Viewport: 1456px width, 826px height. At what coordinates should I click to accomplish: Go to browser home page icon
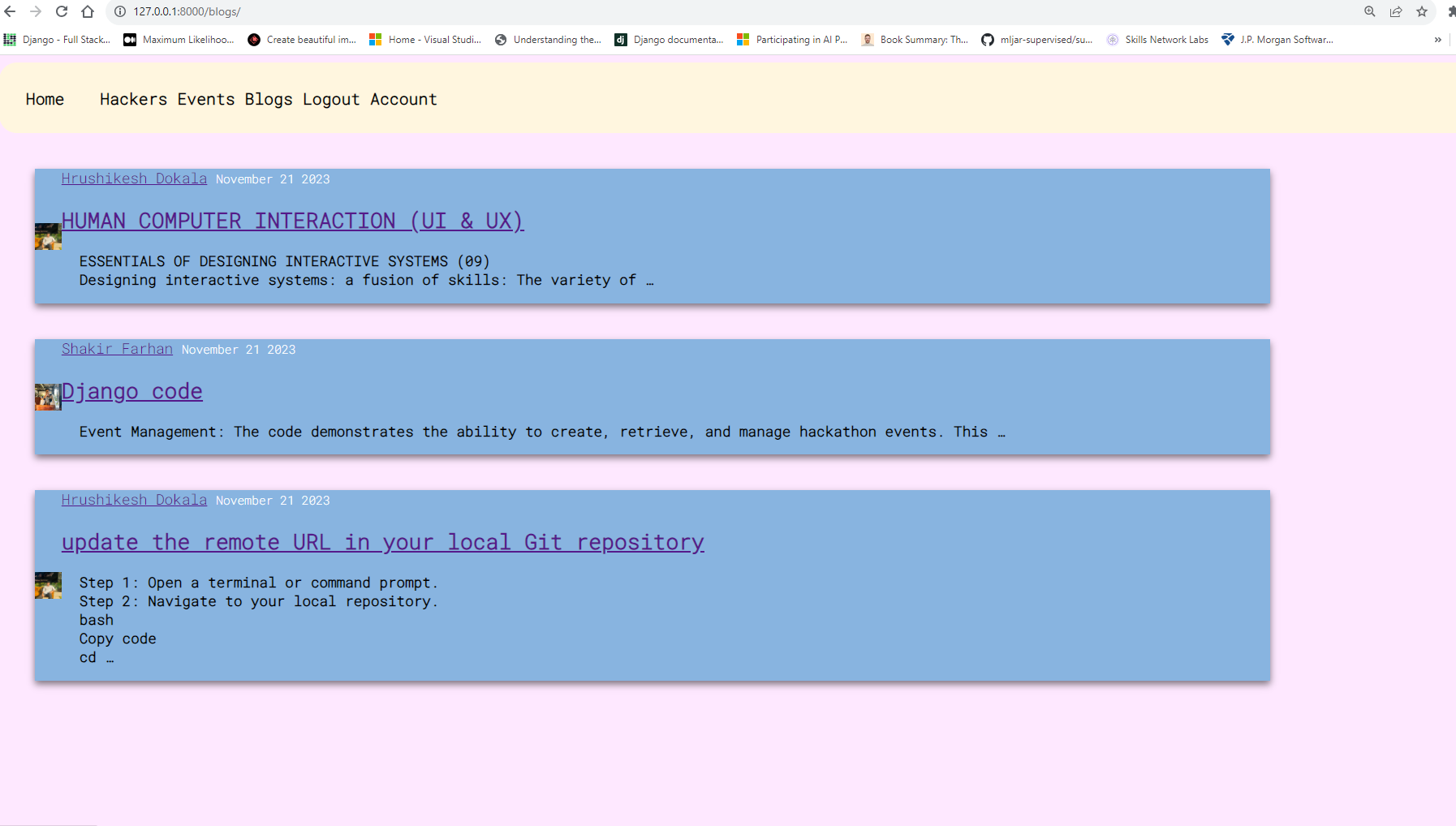(88, 11)
